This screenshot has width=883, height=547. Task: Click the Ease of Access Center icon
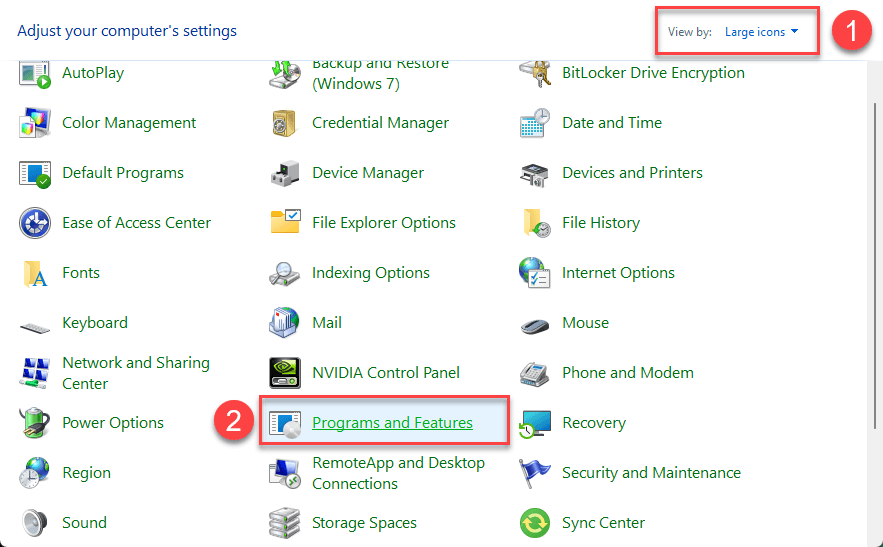tap(35, 223)
